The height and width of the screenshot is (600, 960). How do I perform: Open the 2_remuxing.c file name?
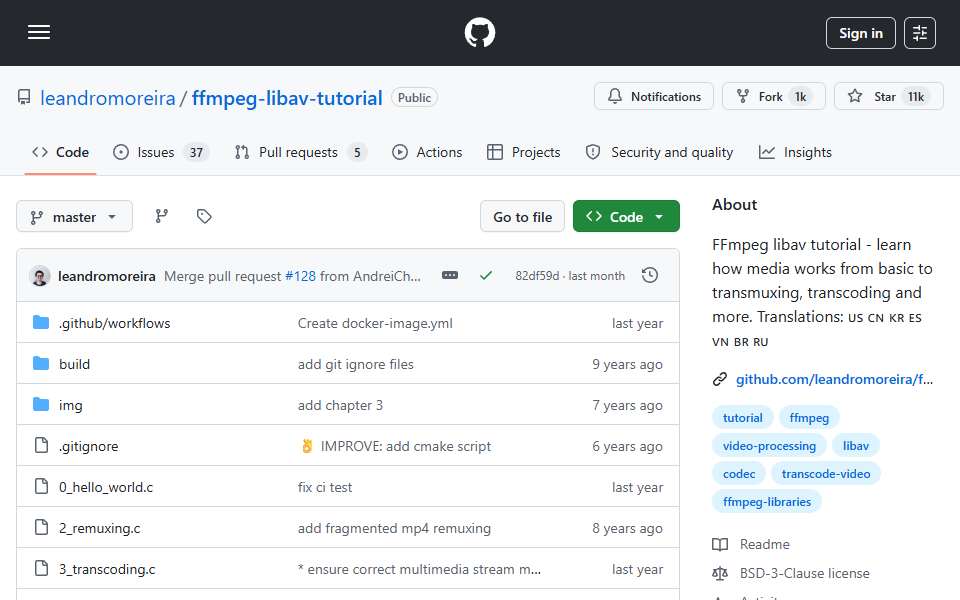point(100,528)
